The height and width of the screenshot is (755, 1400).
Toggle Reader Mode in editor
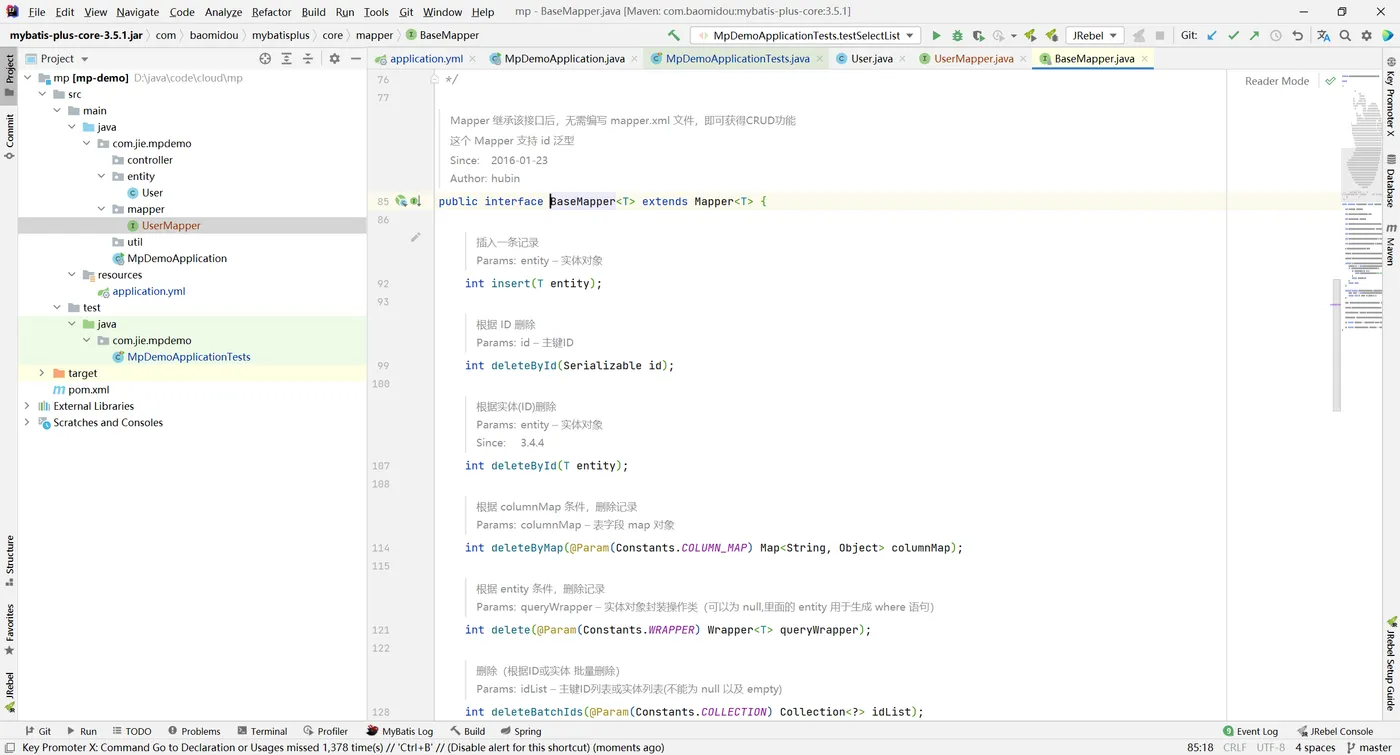point(1276,81)
